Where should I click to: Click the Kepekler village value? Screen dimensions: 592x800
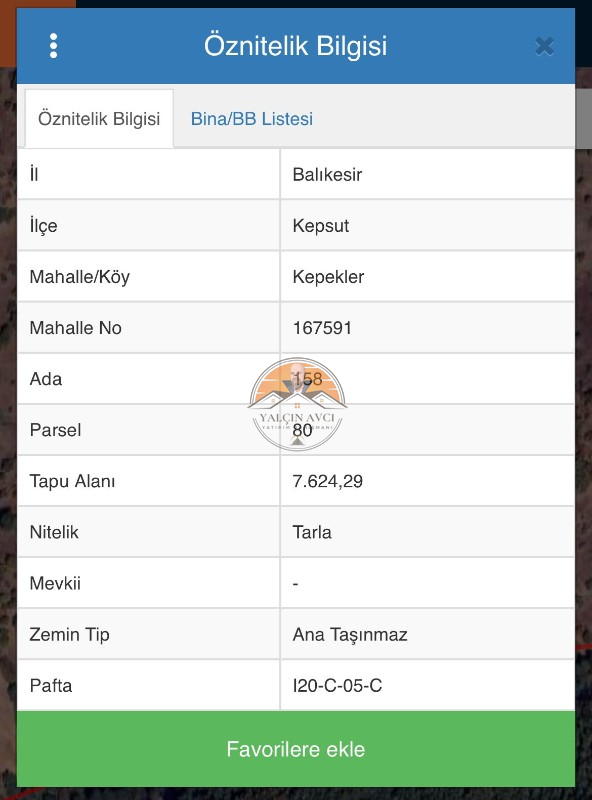point(328,277)
